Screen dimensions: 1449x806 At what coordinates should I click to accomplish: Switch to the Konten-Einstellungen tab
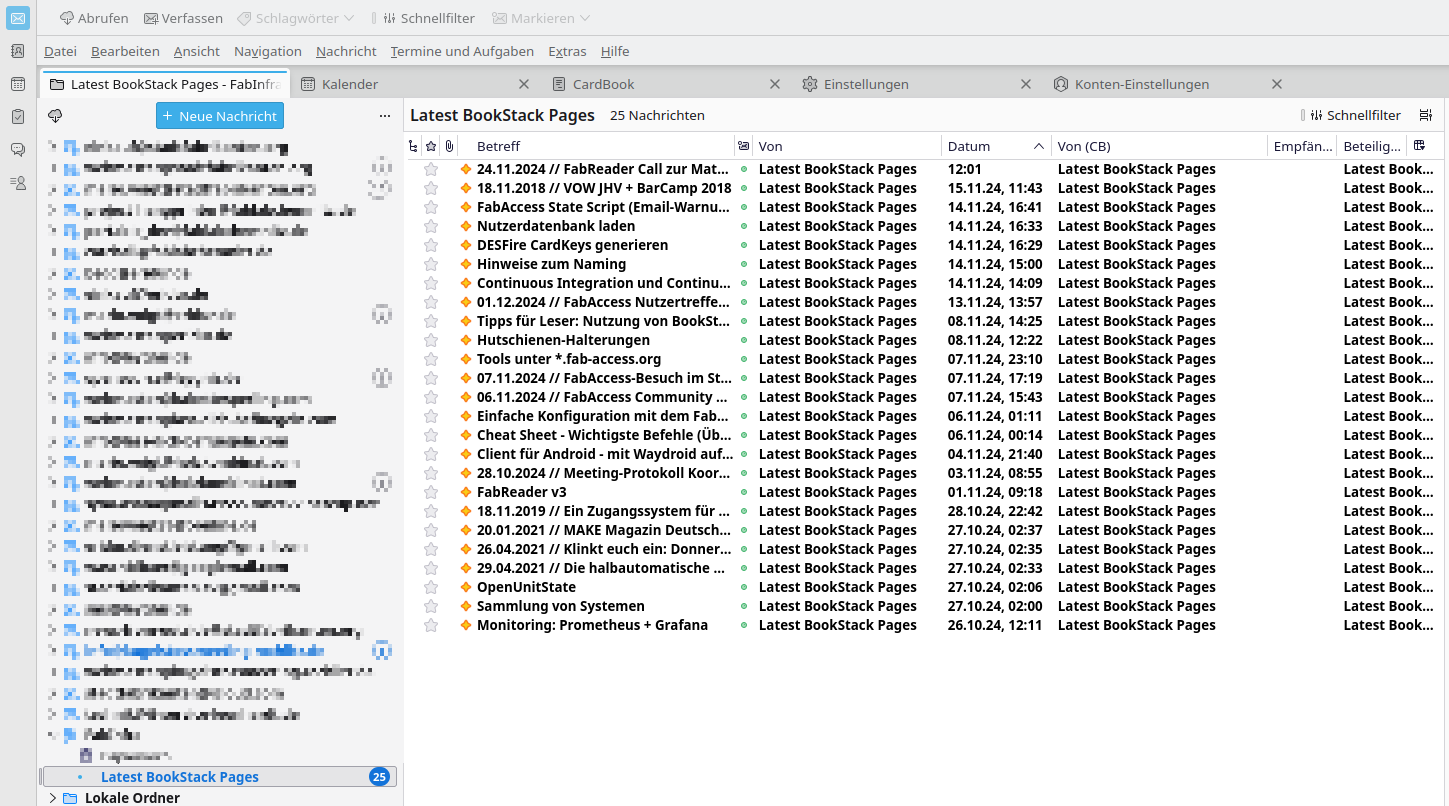point(1168,84)
